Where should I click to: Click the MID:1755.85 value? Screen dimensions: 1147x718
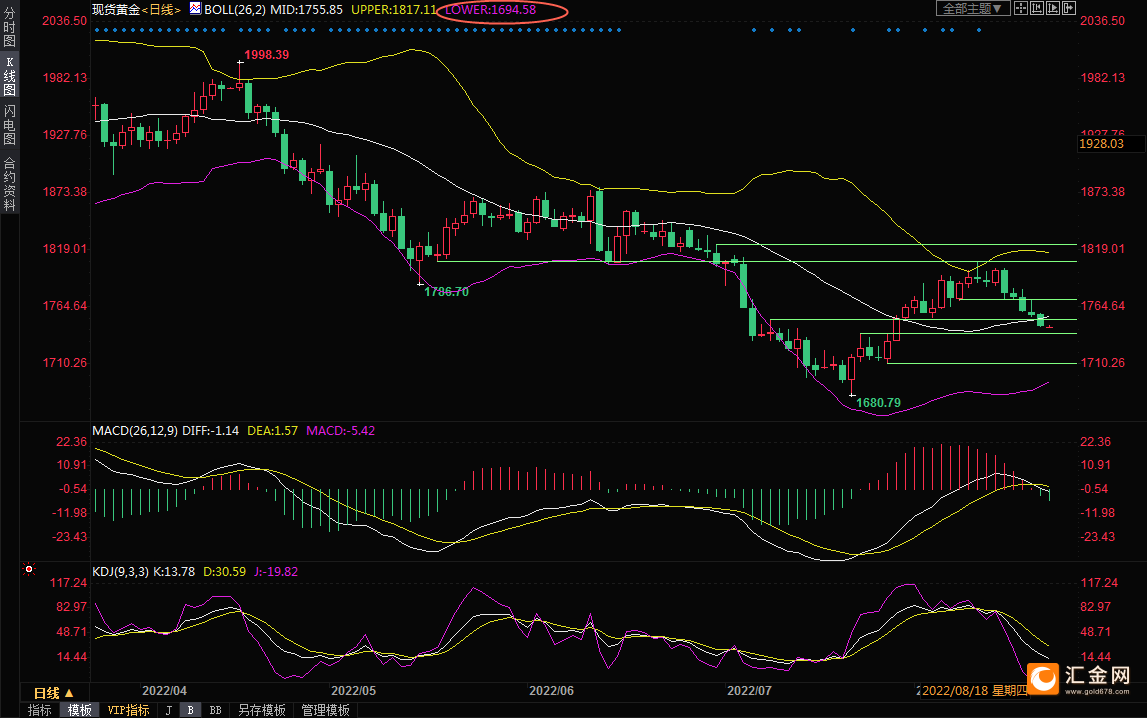[x=307, y=10]
